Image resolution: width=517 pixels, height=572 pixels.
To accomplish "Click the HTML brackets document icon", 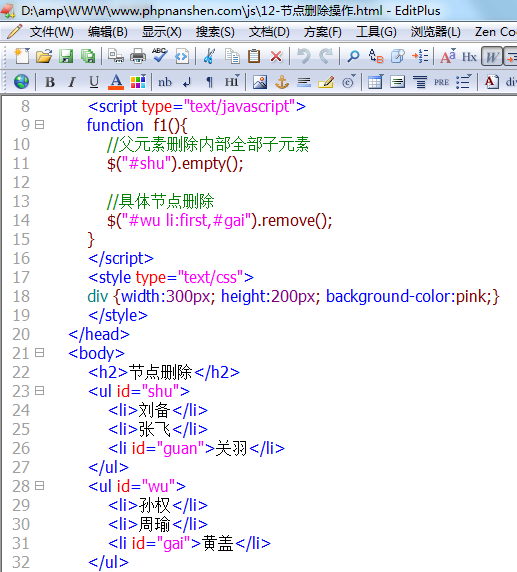I will [182, 57].
